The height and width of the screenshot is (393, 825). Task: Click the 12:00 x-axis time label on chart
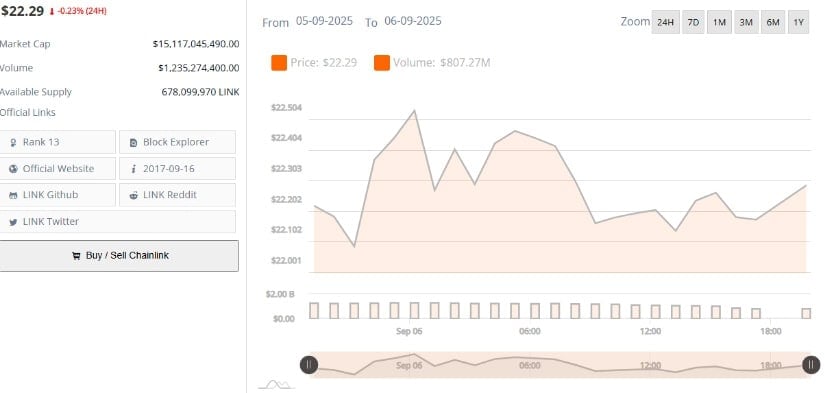(650, 331)
